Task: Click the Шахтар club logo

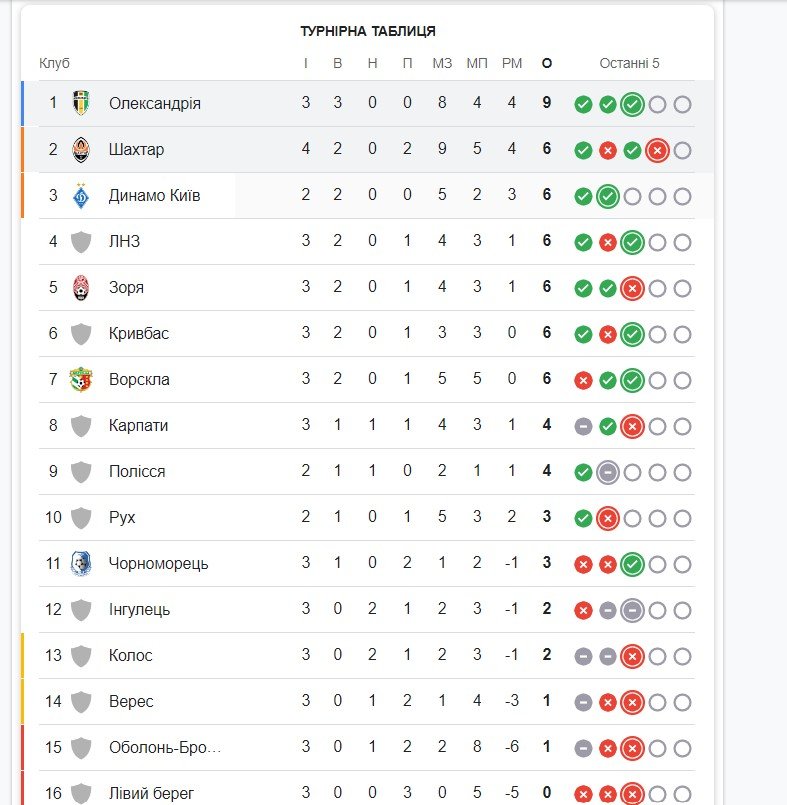Action: 81,149
